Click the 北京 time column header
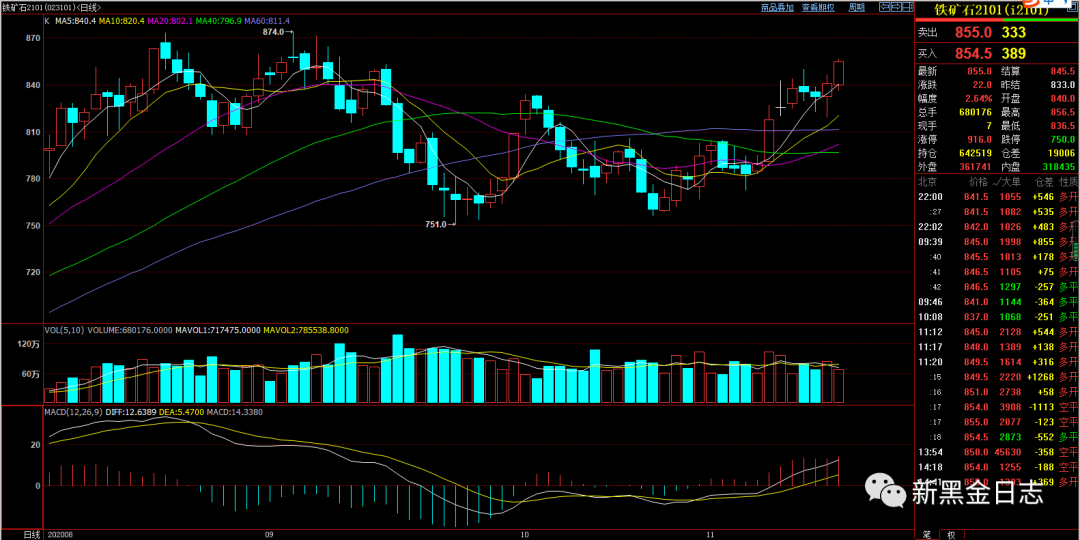The image size is (1080, 540). 927,182
